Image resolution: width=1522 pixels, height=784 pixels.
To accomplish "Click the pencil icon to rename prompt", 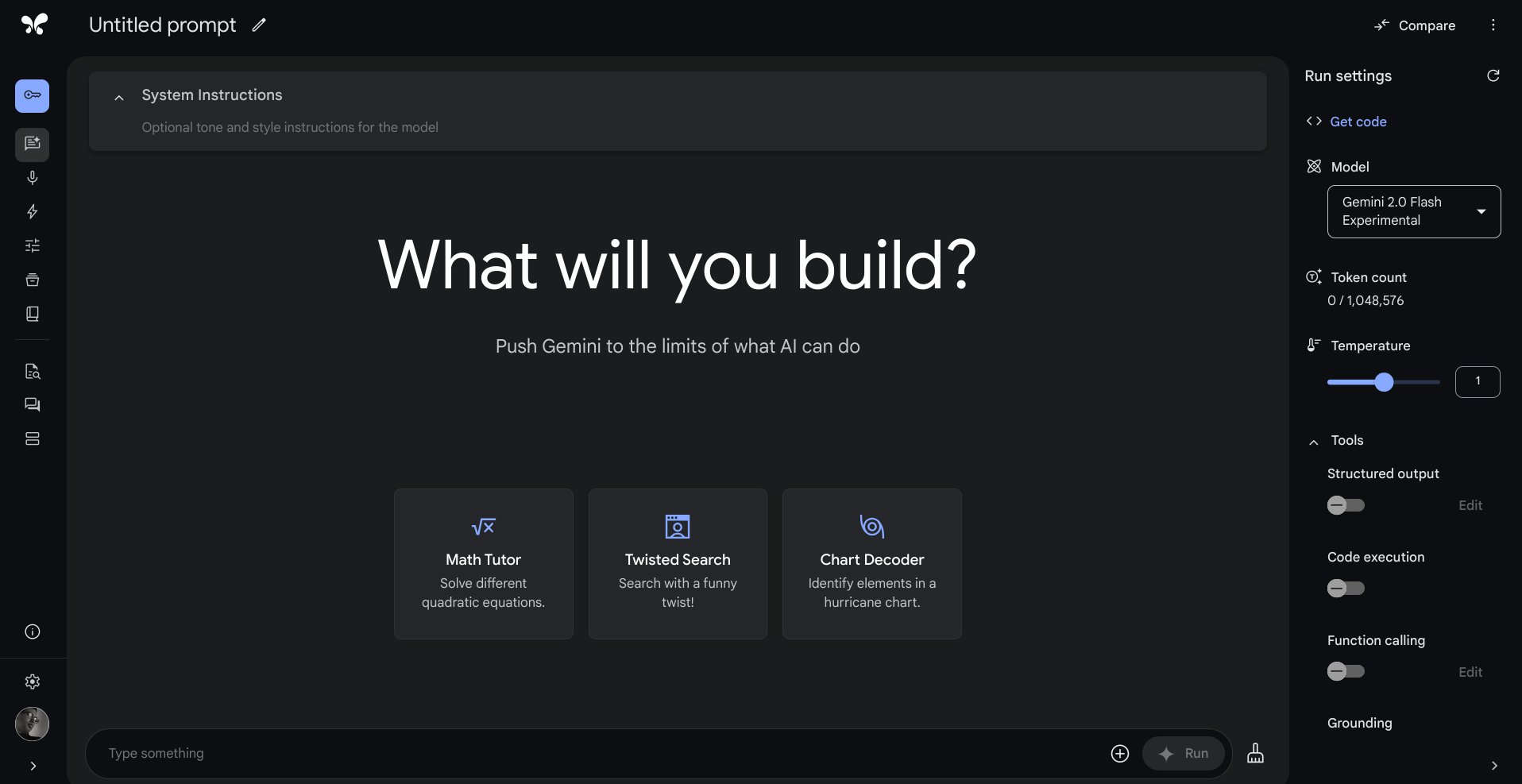I will [259, 25].
